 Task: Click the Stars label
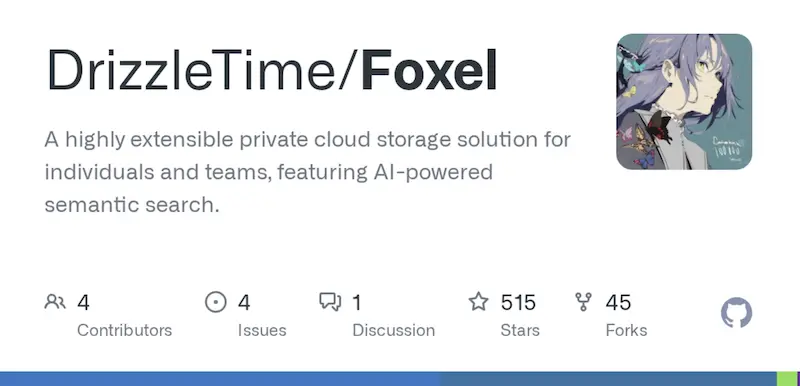point(520,330)
